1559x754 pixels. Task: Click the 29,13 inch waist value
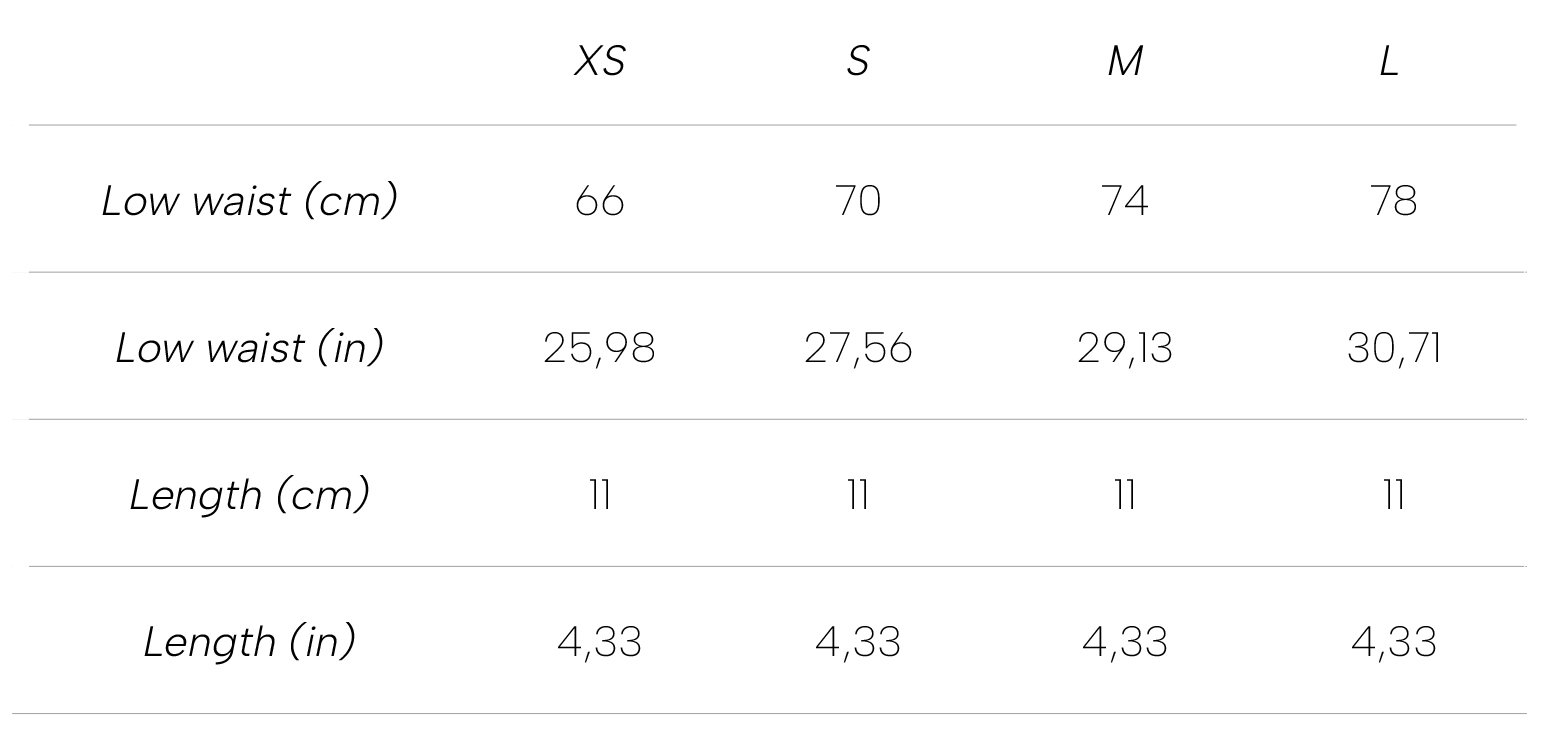tap(1125, 349)
